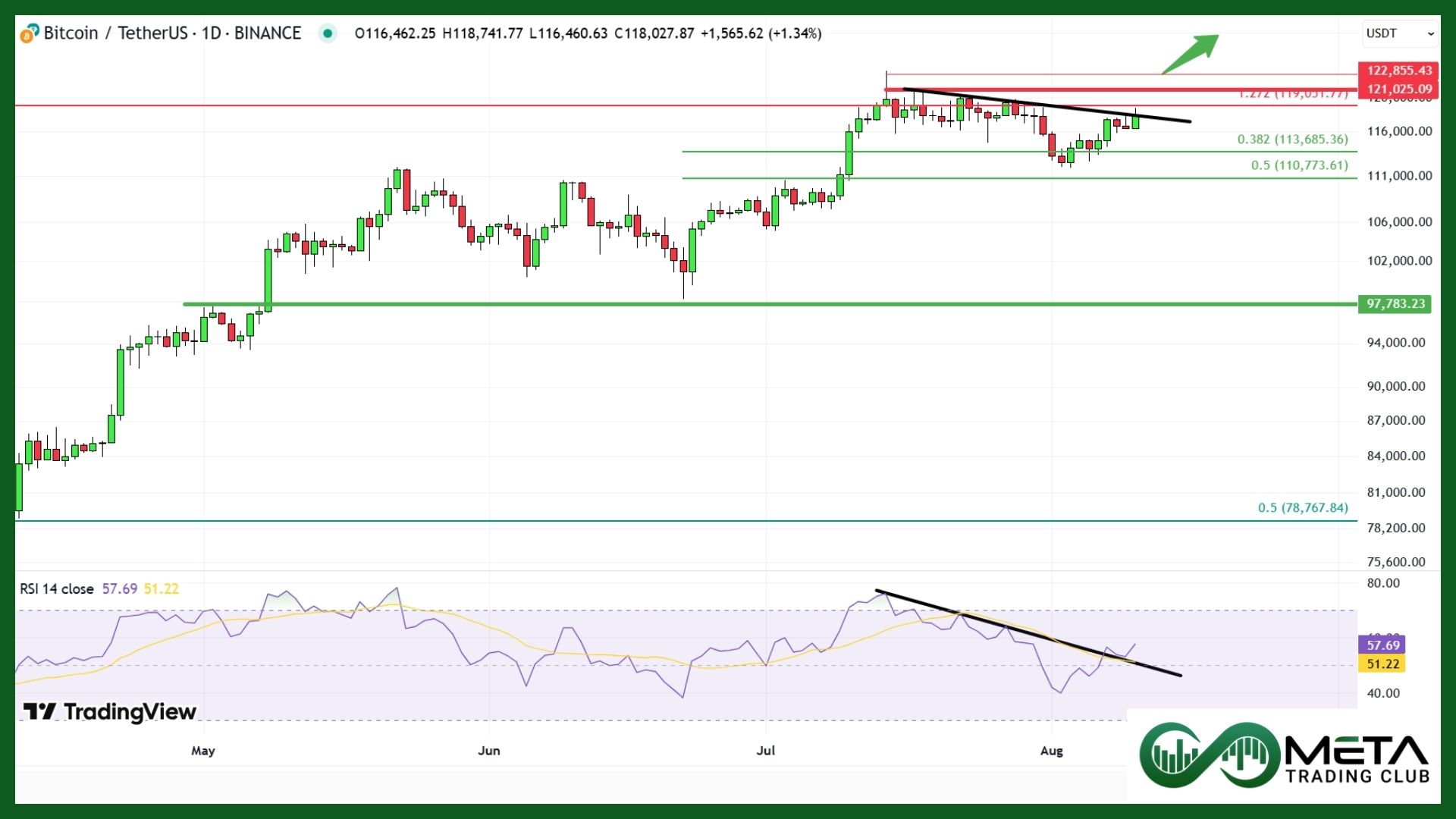Click the green market status dot
Screen dimensions: 1456x819
[x=328, y=33]
